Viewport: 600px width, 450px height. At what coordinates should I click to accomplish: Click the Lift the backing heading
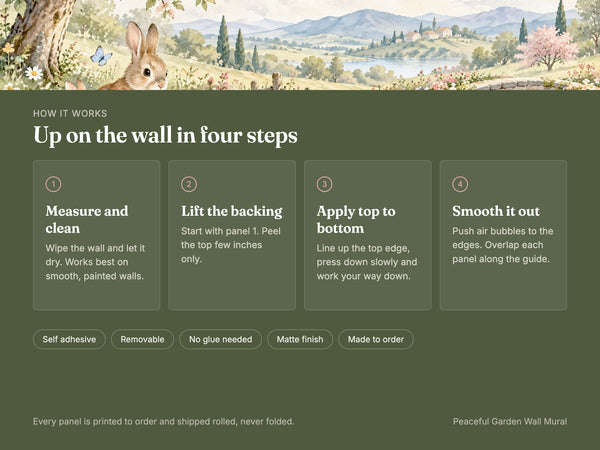point(232,211)
